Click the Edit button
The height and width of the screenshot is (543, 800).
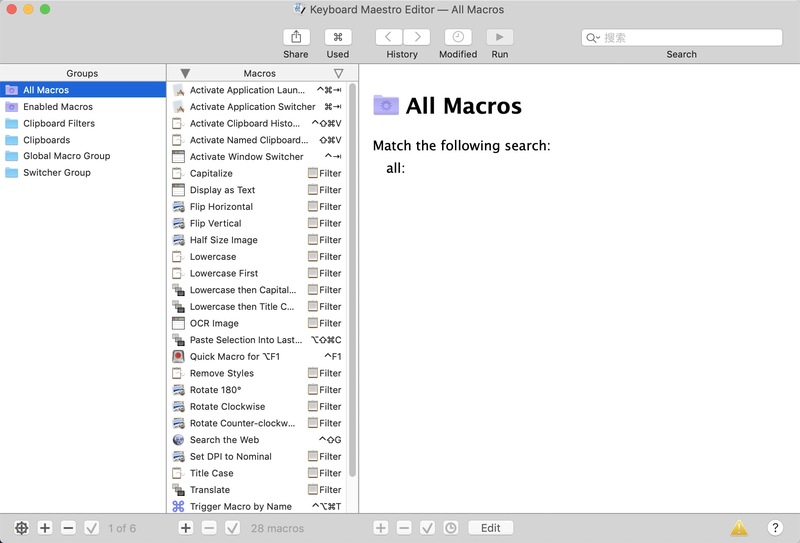coord(491,528)
